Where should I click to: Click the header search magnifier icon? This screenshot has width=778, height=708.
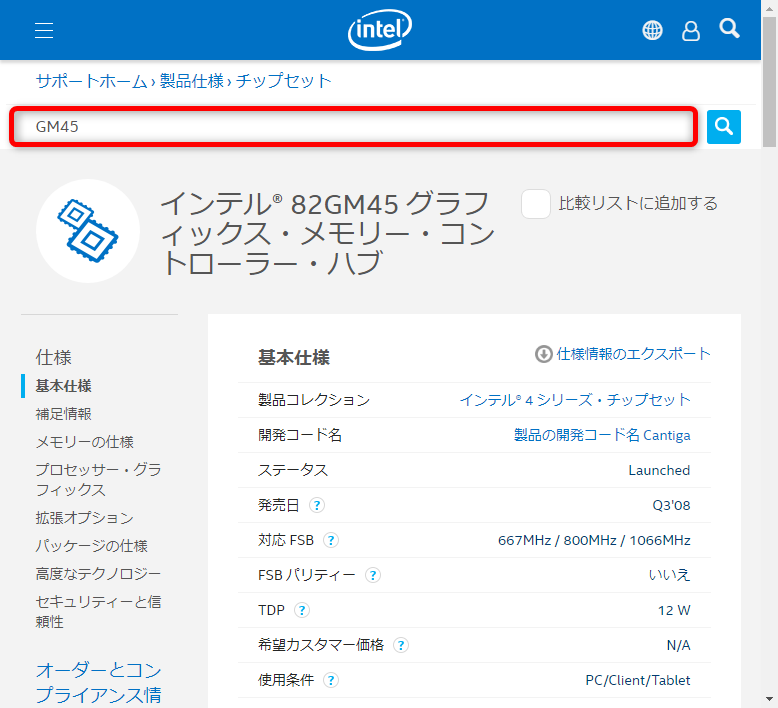coord(729,29)
